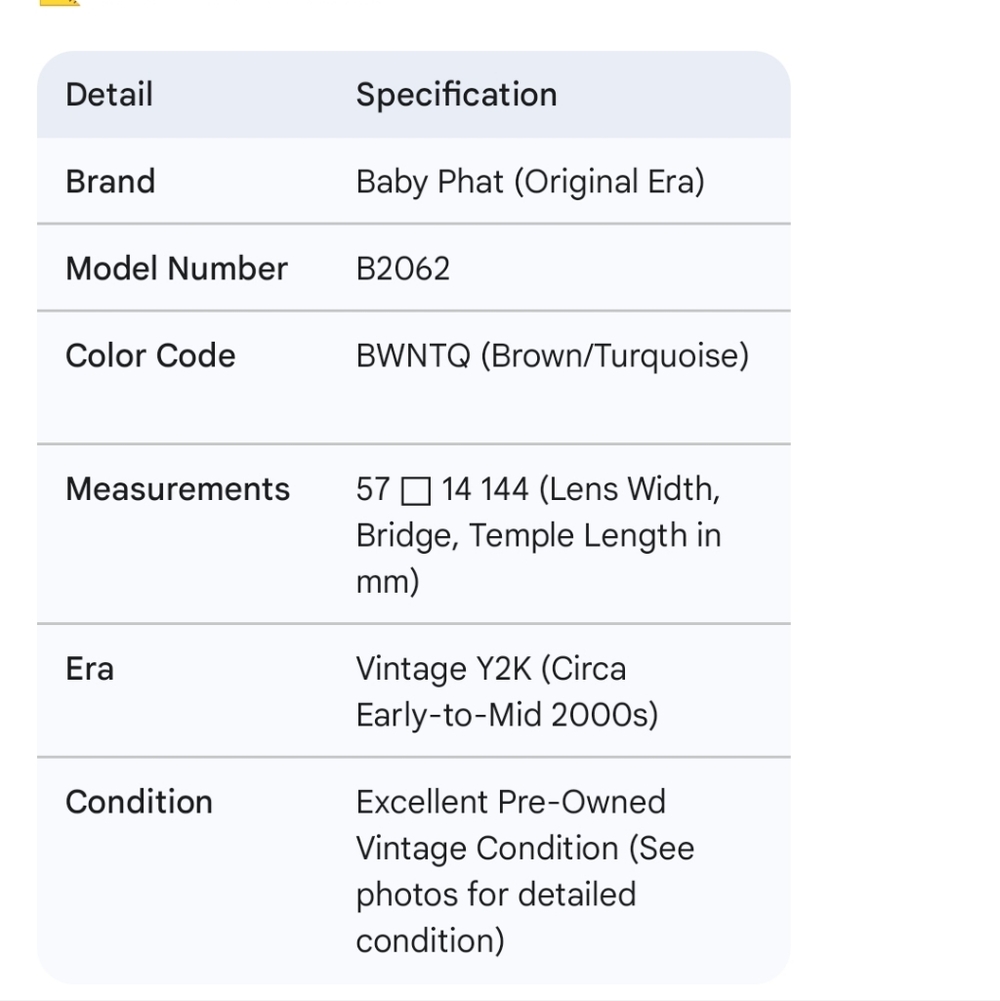1000x1001 pixels.
Task: Select the Model Number label
Action: (x=177, y=268)
